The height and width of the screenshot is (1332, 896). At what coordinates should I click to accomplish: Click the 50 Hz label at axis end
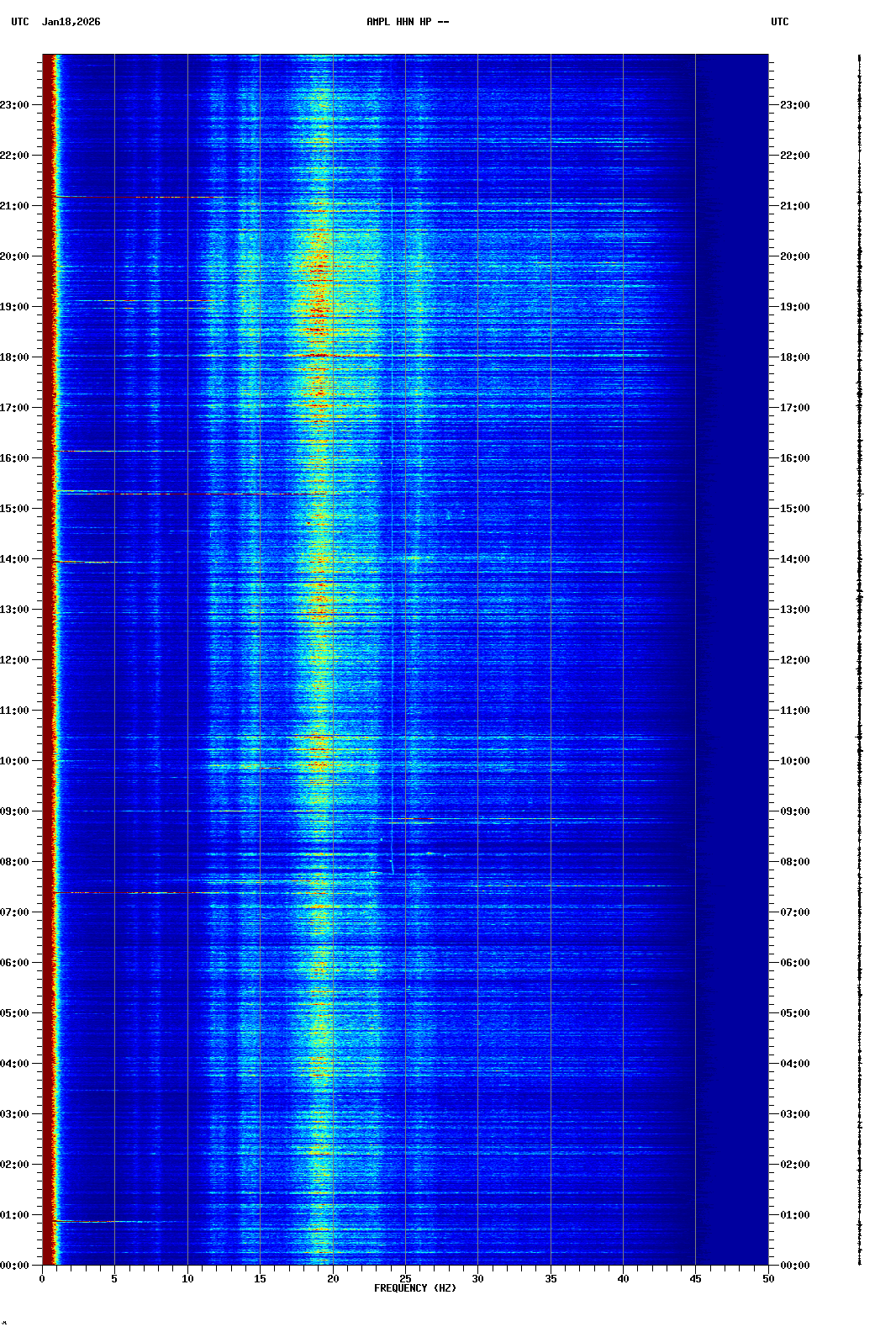[x=768, y=1279]
